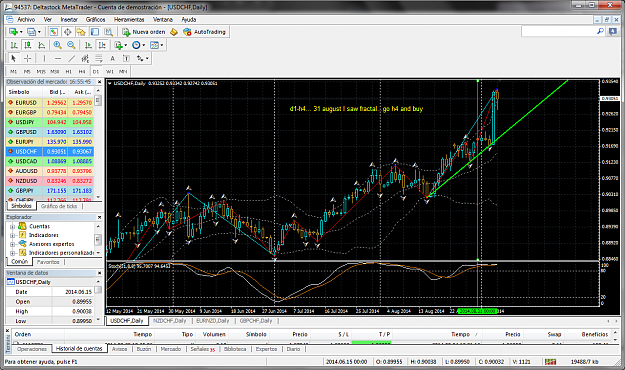Toggle the Data Window icon
625x370 pixels.
click(x=67, y=32)
